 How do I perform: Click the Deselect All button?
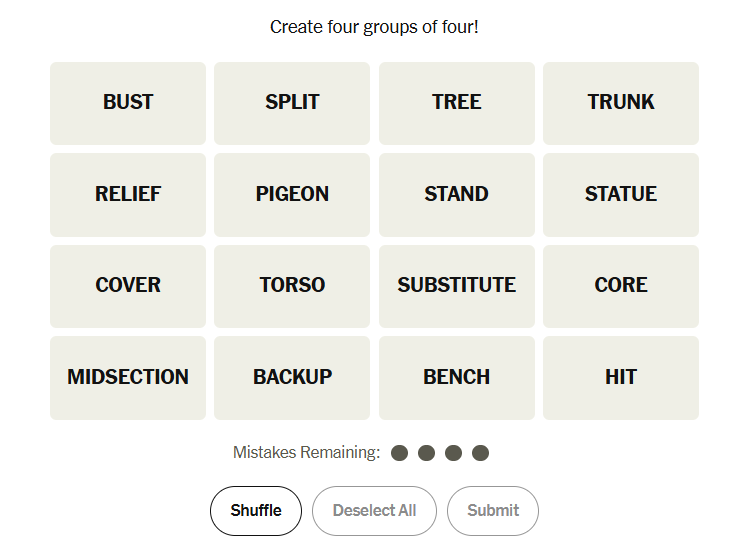(x=374, y=511)
